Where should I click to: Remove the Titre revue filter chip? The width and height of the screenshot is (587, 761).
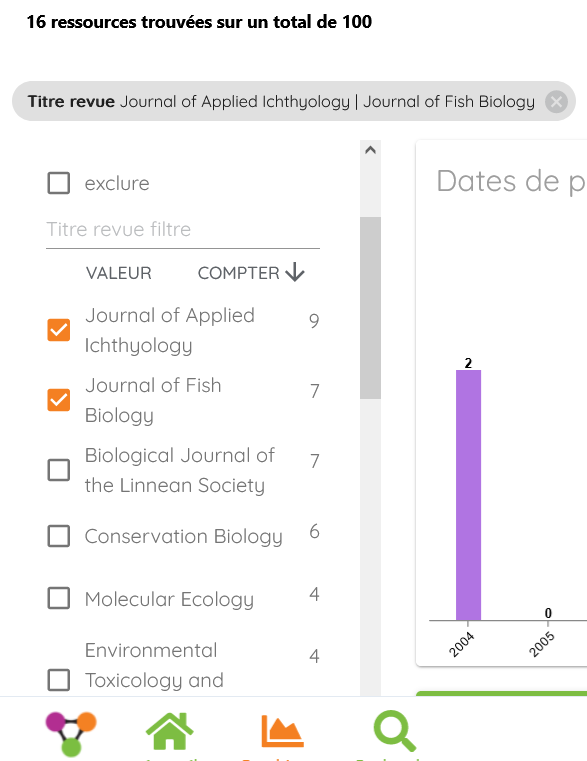[556, 102]
